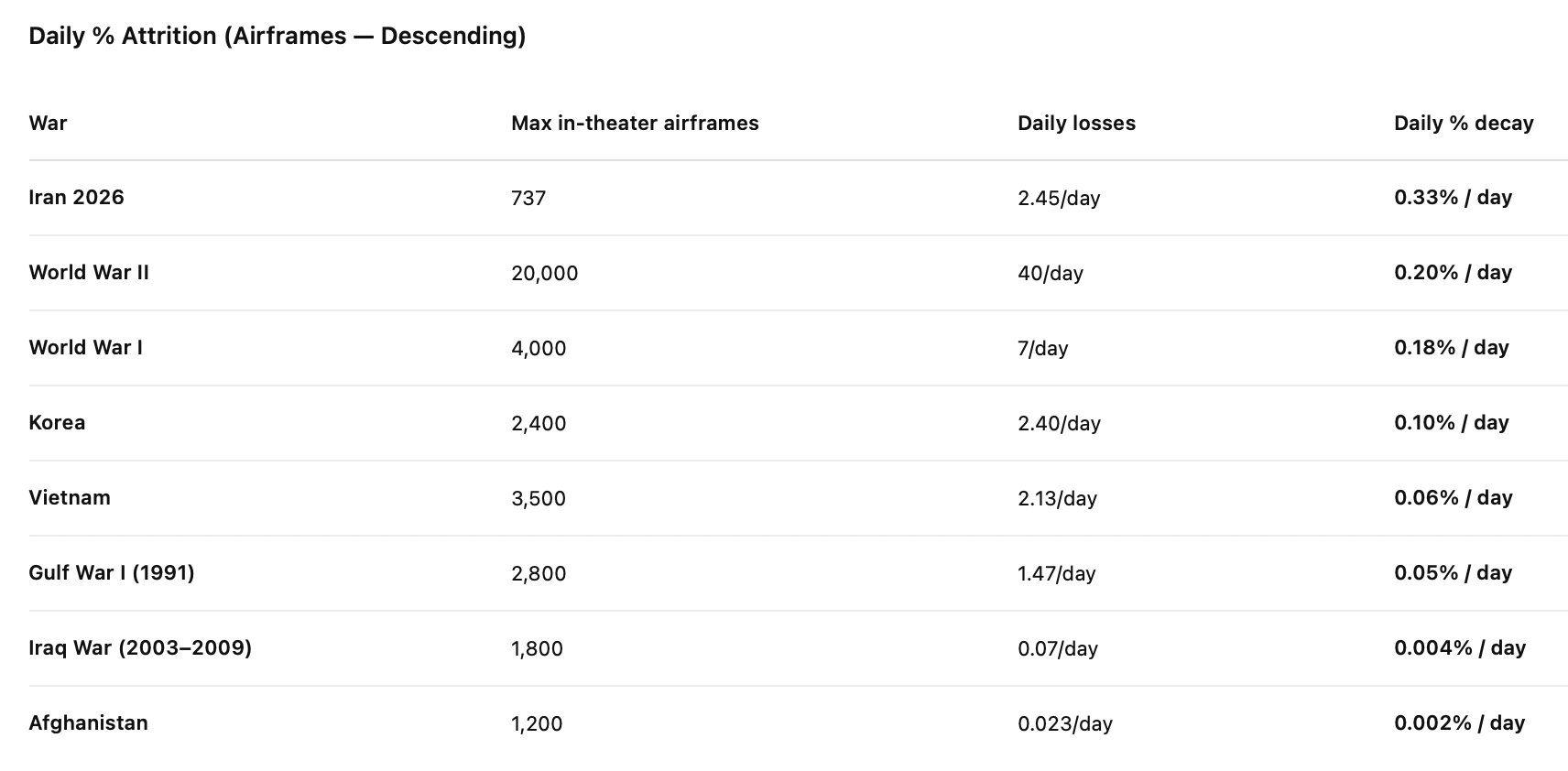Select the 'World War I' row label
The width and height of the screenshot is (1568, 771).
click(85, 347)
